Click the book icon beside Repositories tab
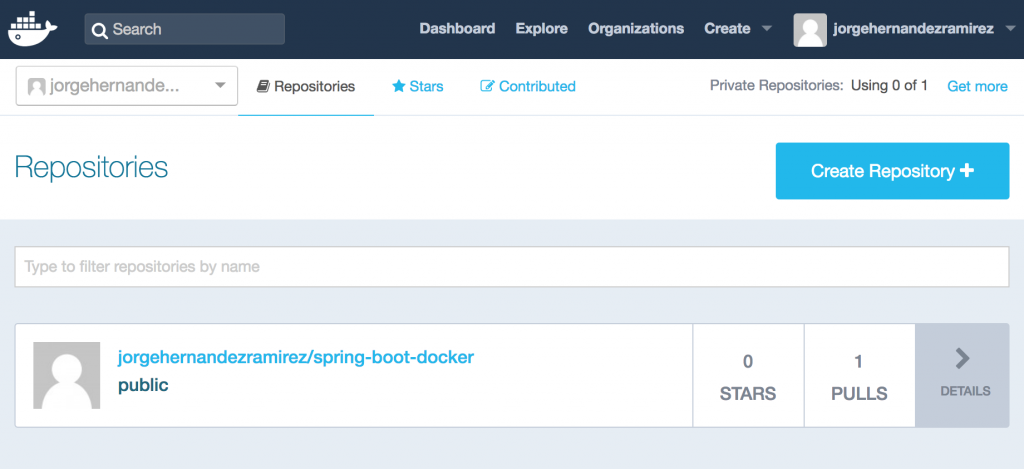The image size is (1024, 469). pyautogui.click(x=263, y=86)
